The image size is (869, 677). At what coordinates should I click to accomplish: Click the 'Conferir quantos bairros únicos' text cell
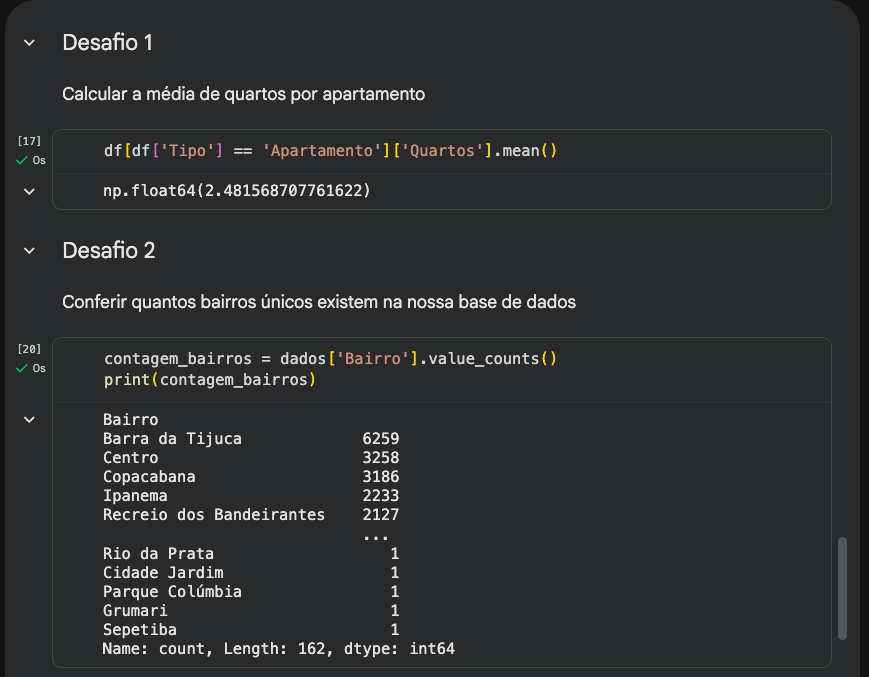[x=318, y=301]
